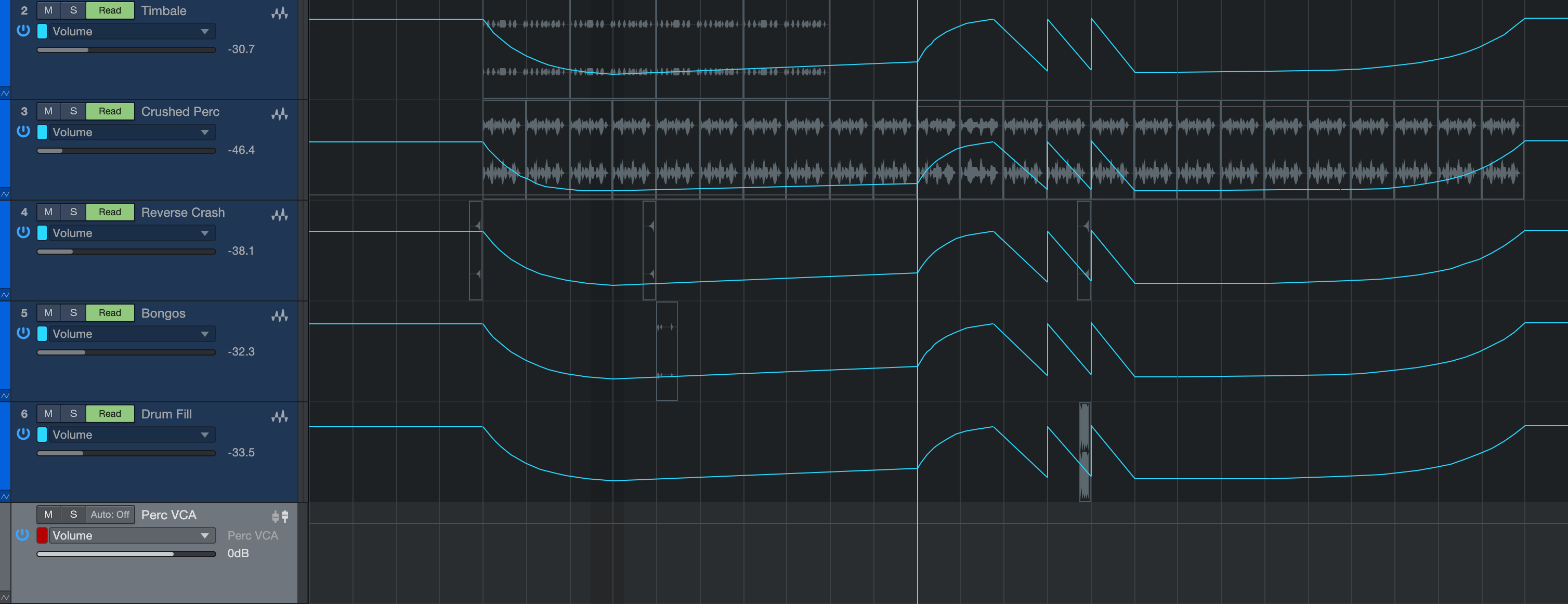This screenshot has width=1568, height=604.
Task: Click the Crushed Perc volume slider at -46.4
Action: 126,150
